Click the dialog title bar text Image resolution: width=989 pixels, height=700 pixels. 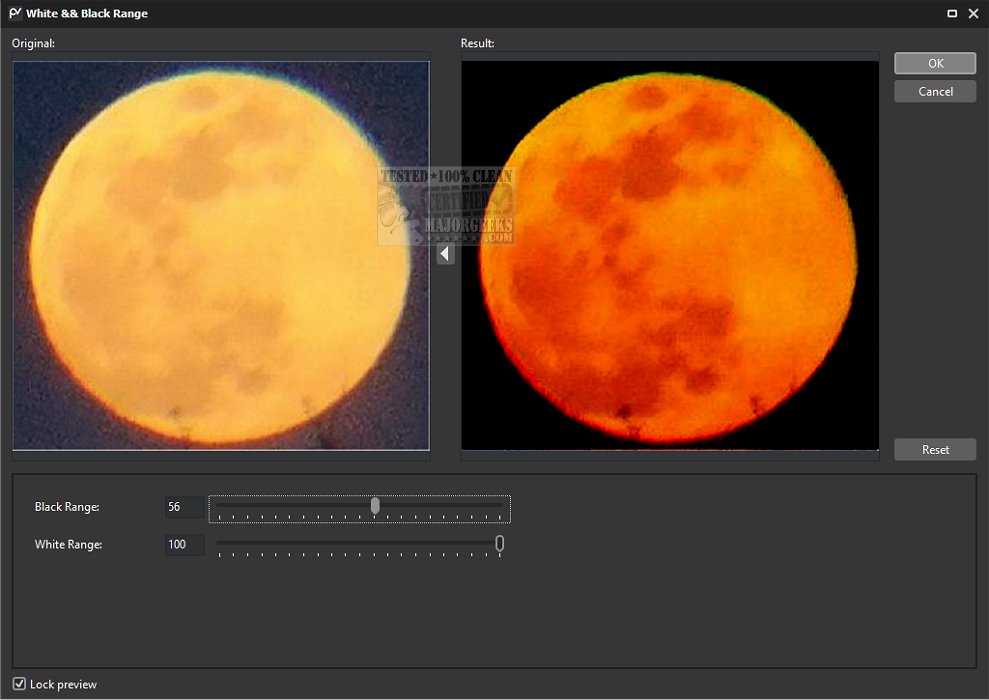coord(87,14)
